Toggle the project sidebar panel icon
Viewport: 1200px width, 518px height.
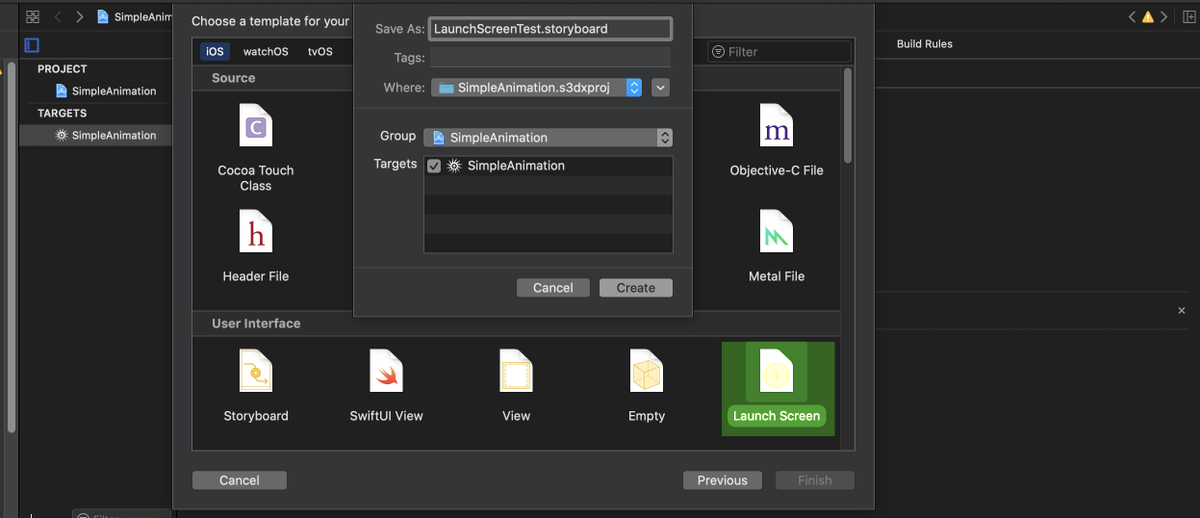(x=32, y=45)
